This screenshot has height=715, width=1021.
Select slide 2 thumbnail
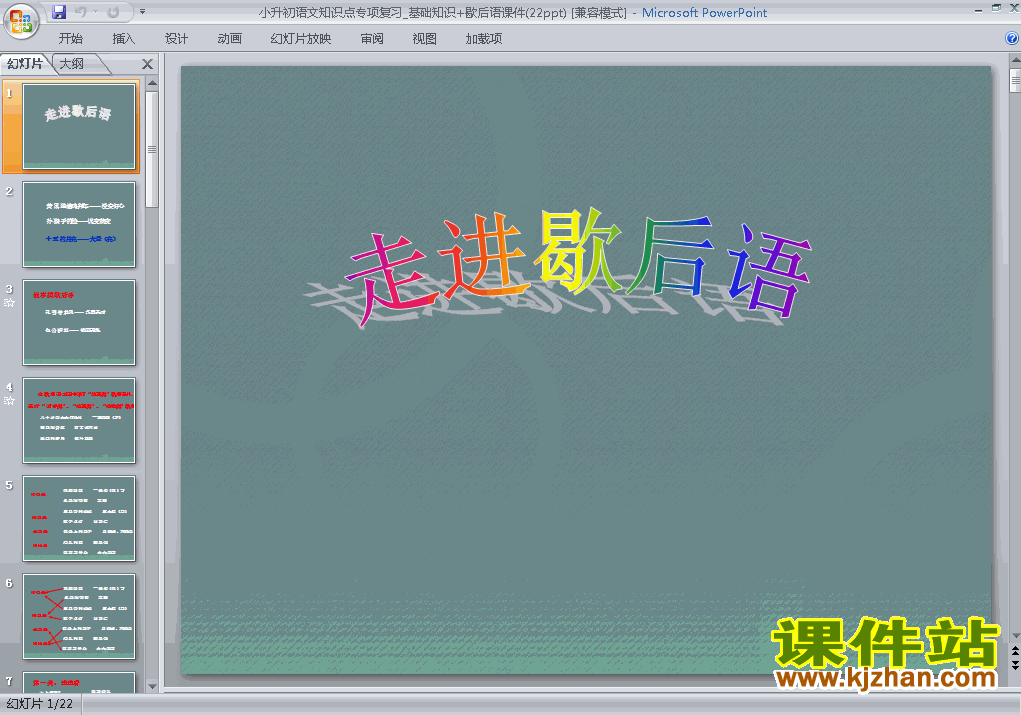(x=79, y=225)
